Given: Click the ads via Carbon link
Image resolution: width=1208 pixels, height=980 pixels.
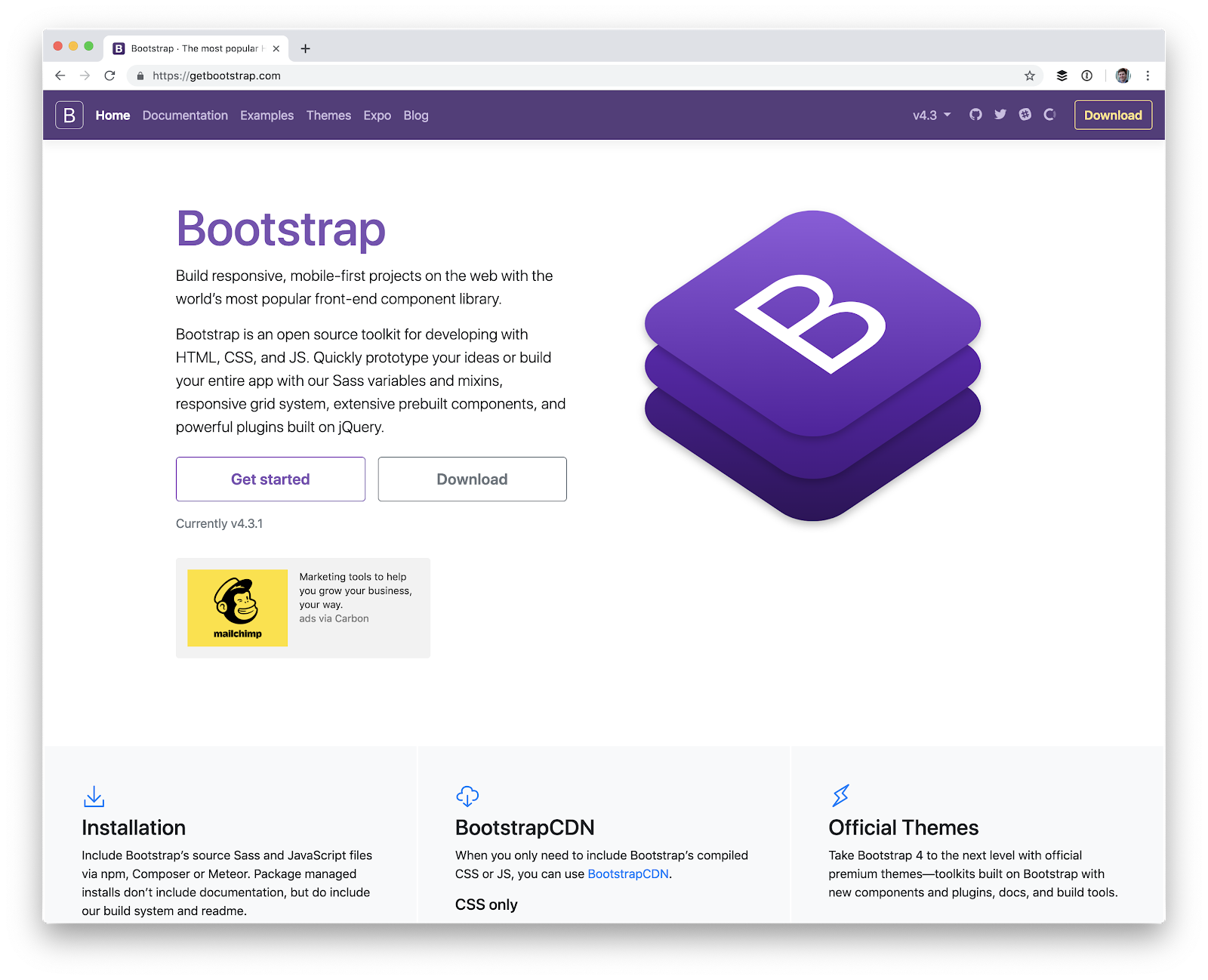Looking at the screenshot, I should pyautogui.click(x=334, y=618).
